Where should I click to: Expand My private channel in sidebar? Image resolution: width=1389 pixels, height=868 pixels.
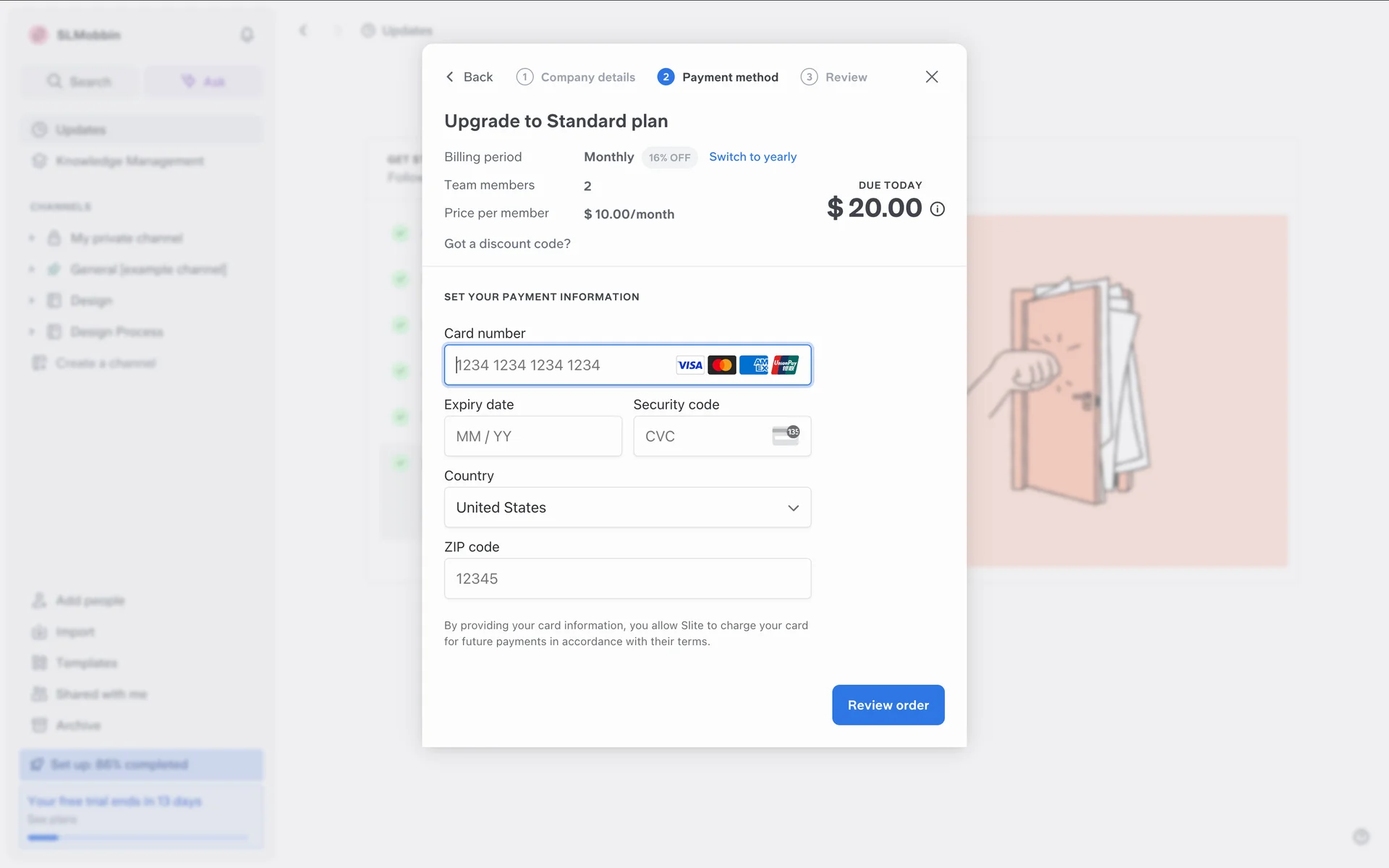coord(32,238)
